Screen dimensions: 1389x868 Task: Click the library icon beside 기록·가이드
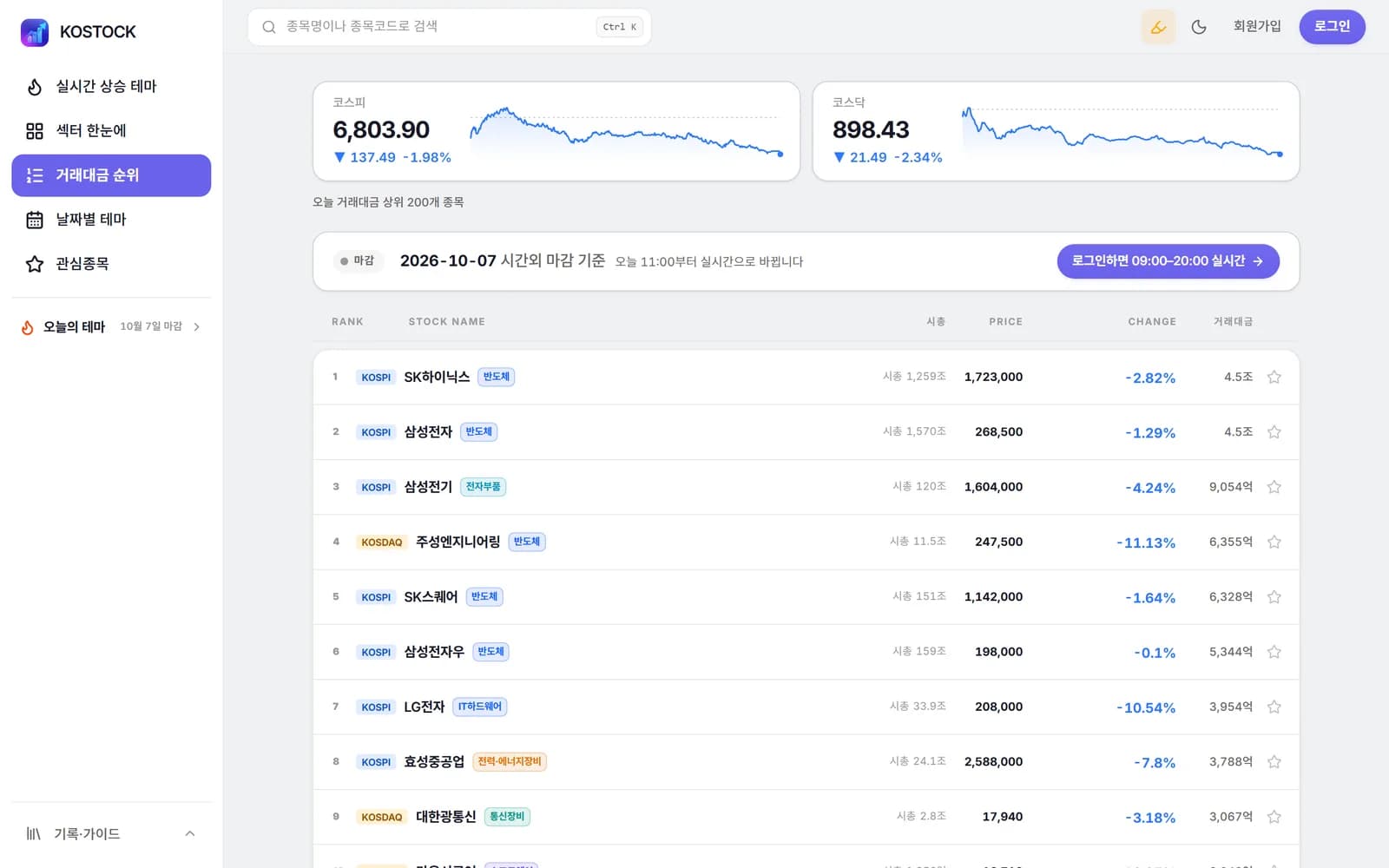33,834
